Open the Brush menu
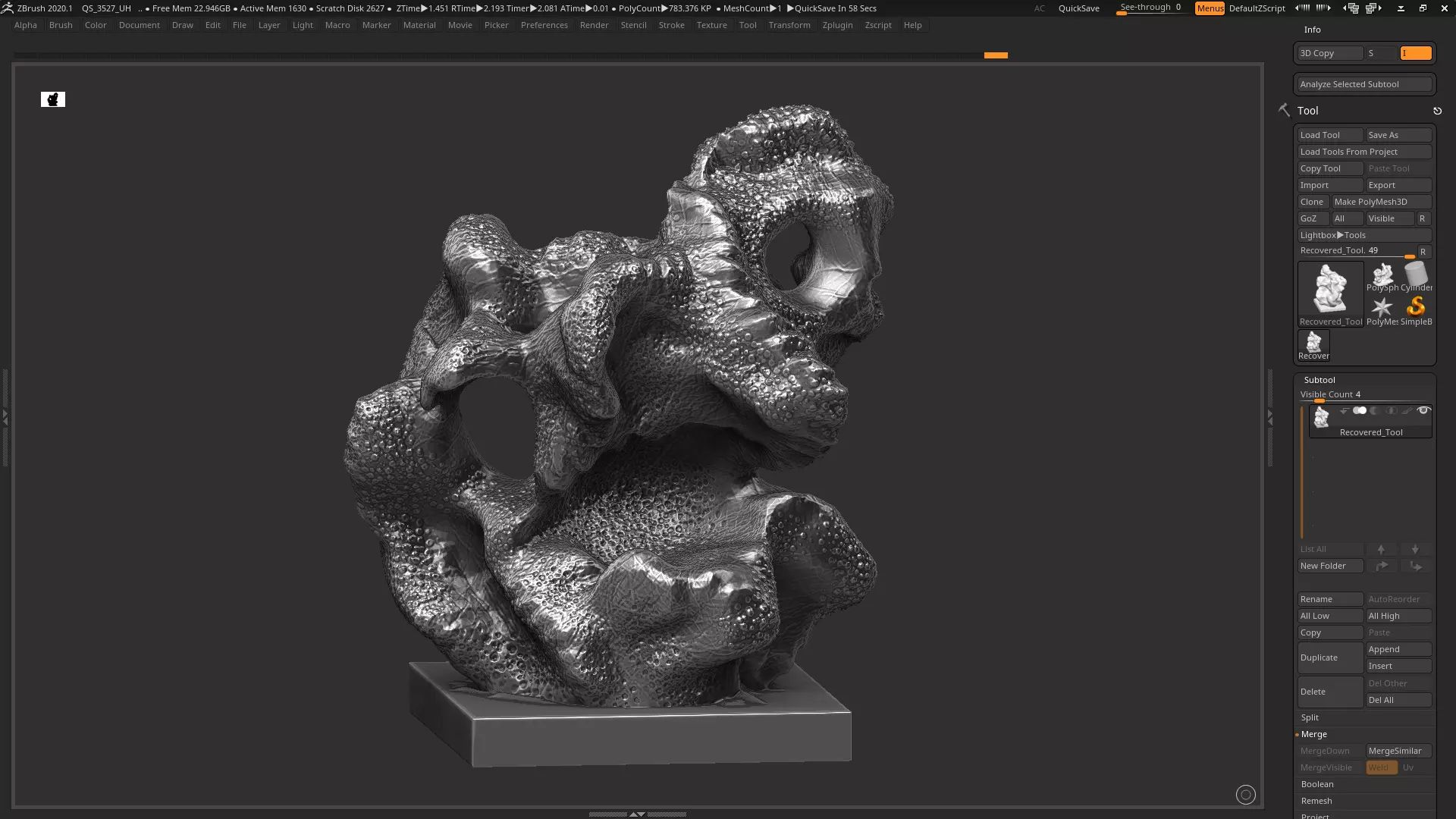Viewport: 1456px width, 819px height. [x=61, y=25]
